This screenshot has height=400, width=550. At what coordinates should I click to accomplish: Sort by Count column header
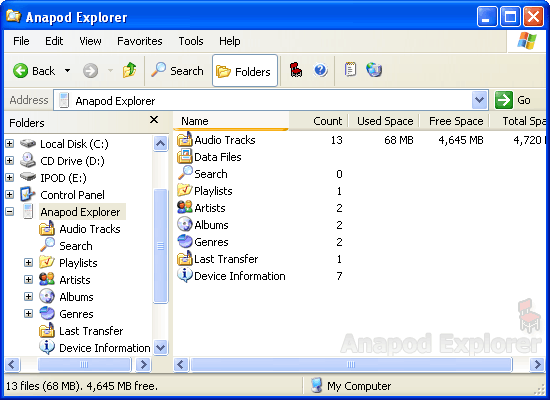(x=318, y=121)
